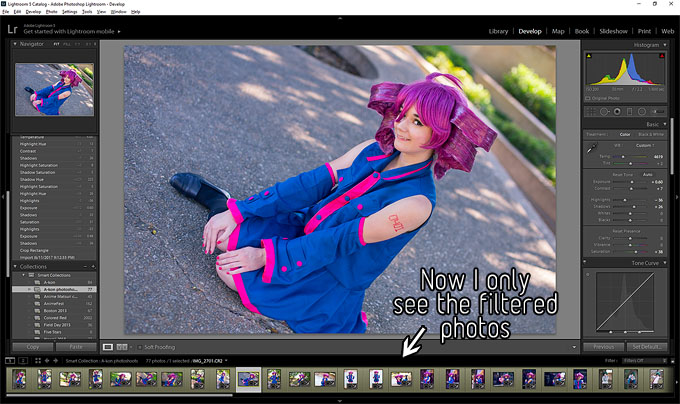Click the Loupe view icon in toolbar
The height and width of the screenshot is (404, 680).
coord(109,346)
